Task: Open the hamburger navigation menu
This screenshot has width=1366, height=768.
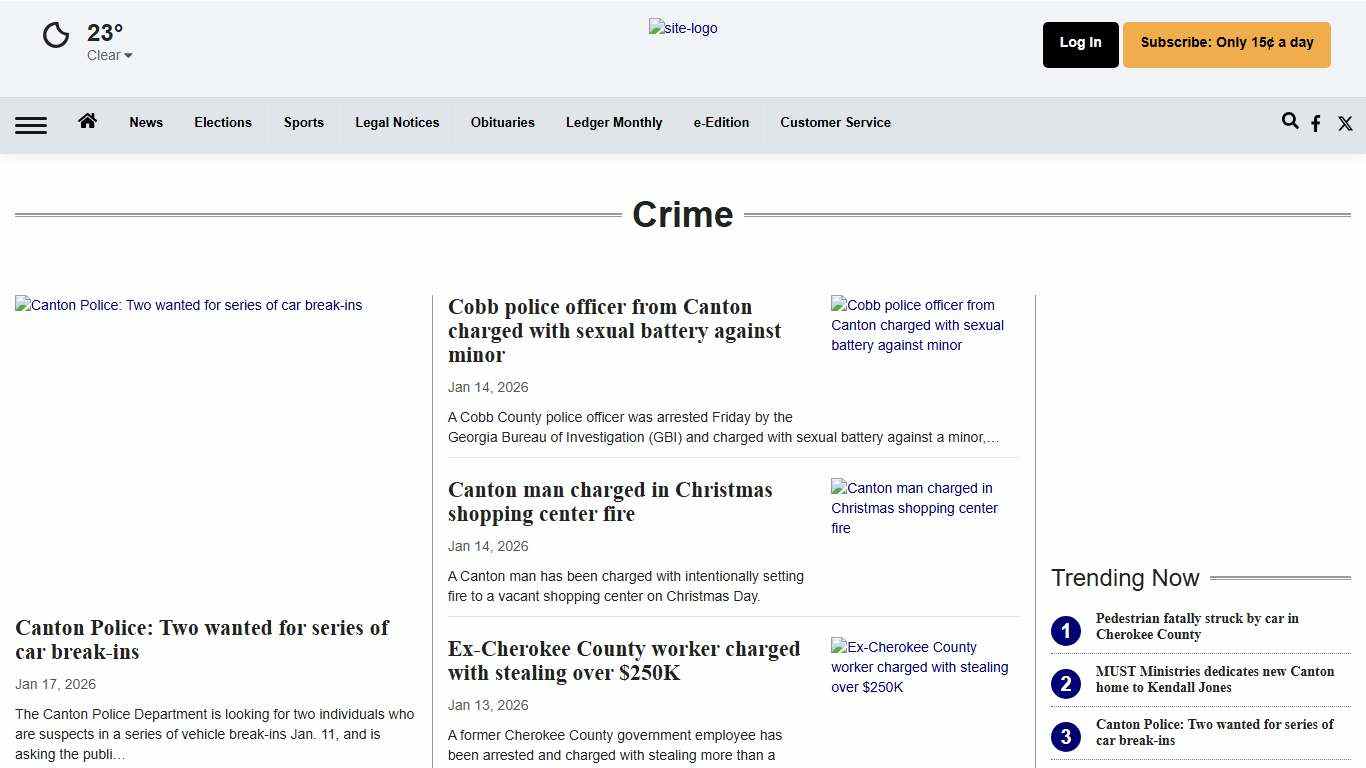Action: (x=31, y=124)
